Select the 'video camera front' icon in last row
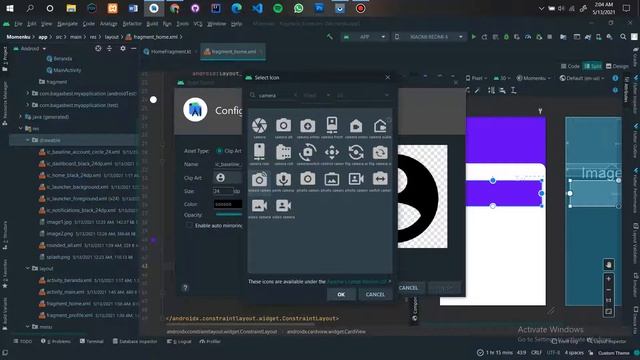This screenshot has width=640, height=360. click(283, 205)
